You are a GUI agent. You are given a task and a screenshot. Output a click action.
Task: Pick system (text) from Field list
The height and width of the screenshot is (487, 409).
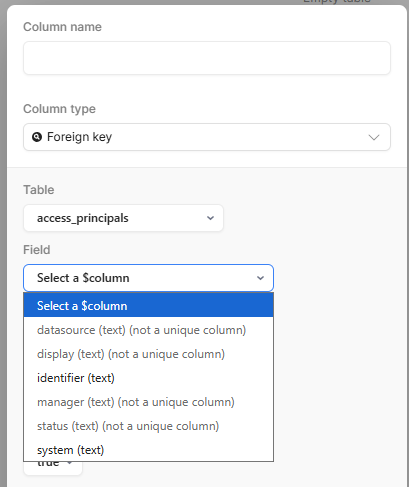tap(148, 450)
